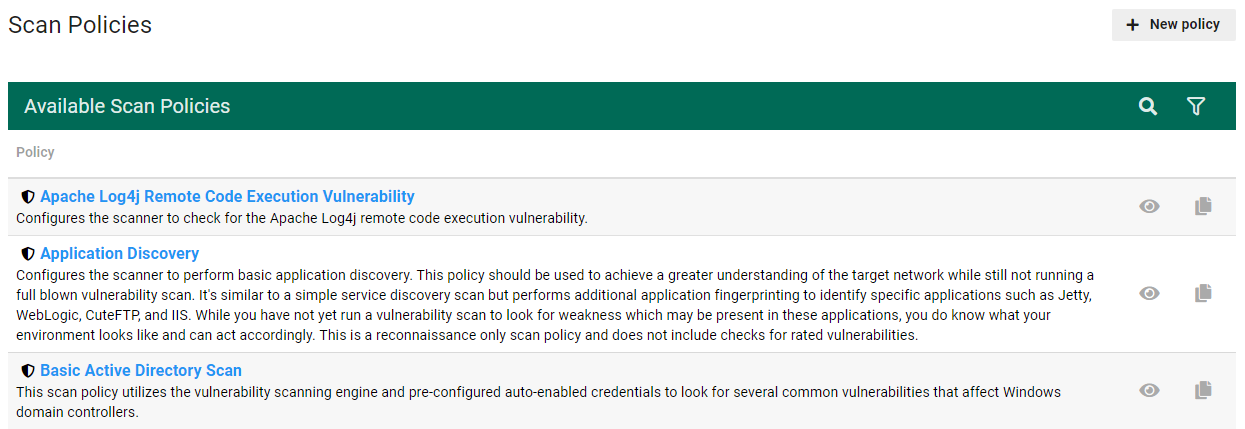Open search in Available Scan Policies header

(1148, 106)
